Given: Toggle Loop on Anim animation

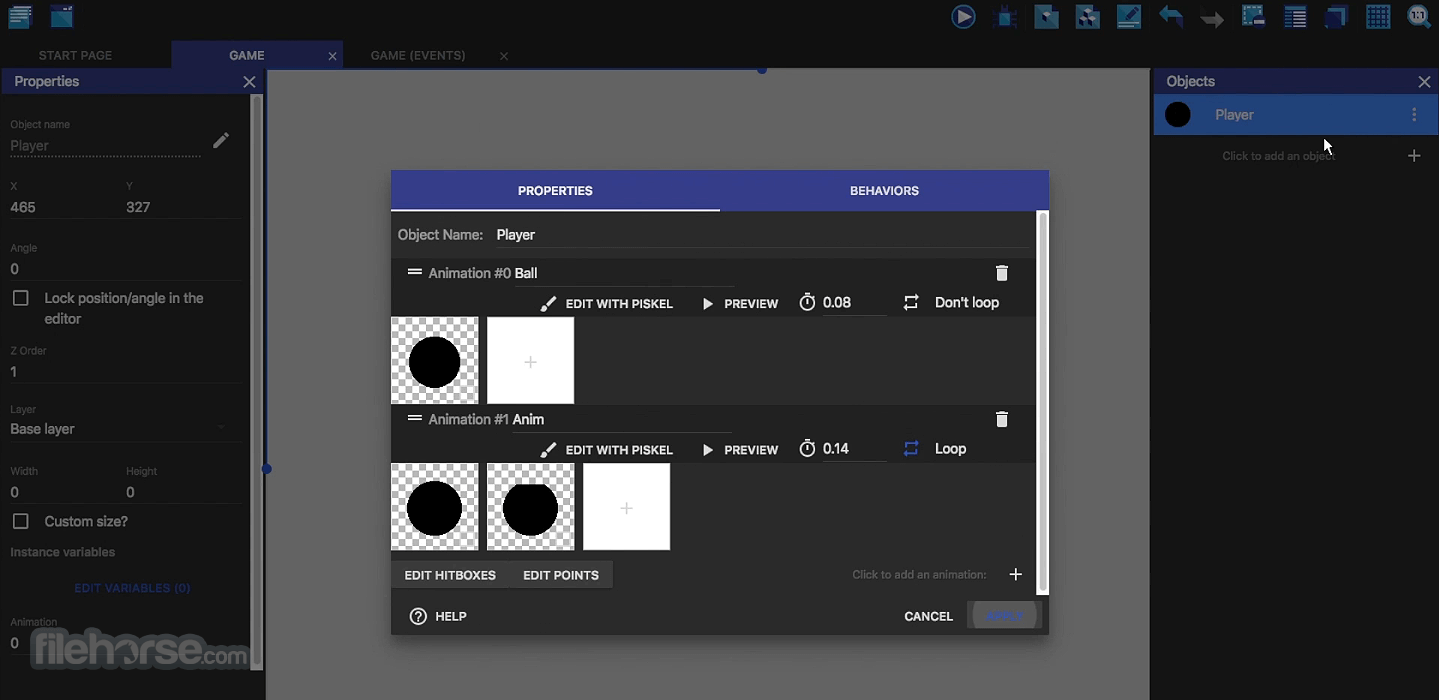Looking at the screenshot, I should tap(935, 448).
